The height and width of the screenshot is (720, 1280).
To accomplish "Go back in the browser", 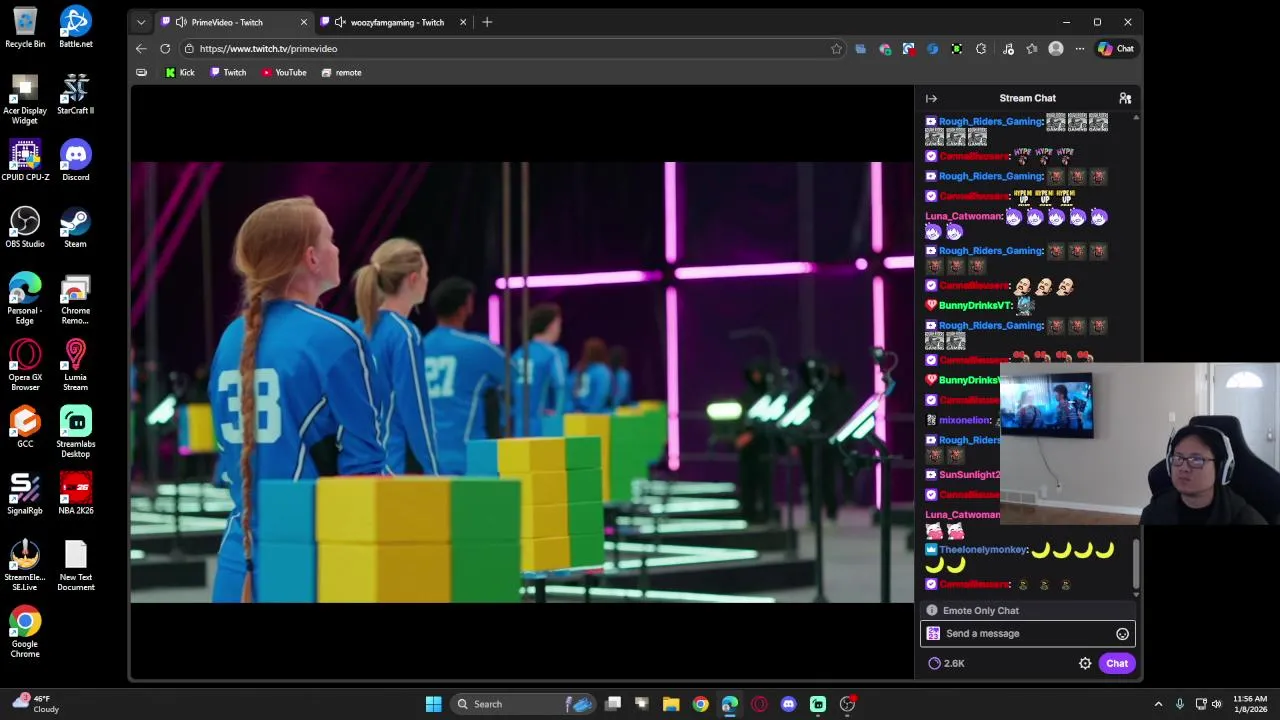I will [x=141, y=48].
